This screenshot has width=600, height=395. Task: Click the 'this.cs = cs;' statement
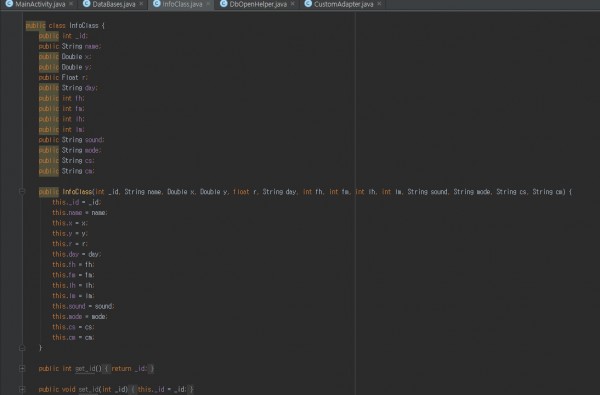click(x=73, y=327)
